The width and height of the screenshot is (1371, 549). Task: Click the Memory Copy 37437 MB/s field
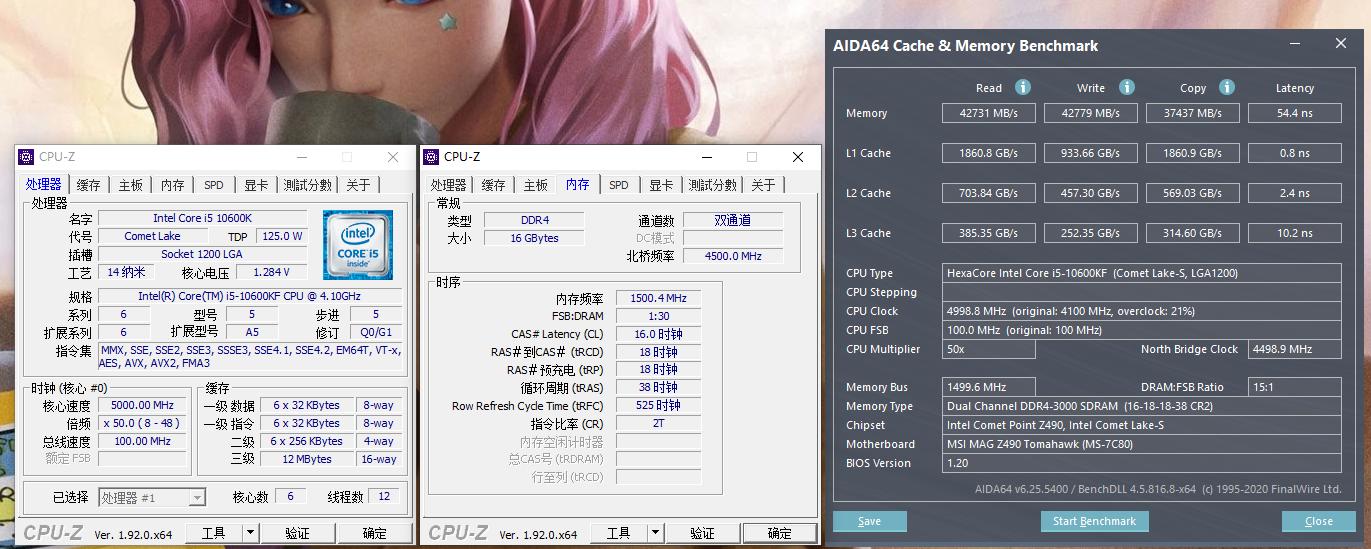click(1193, 113)
